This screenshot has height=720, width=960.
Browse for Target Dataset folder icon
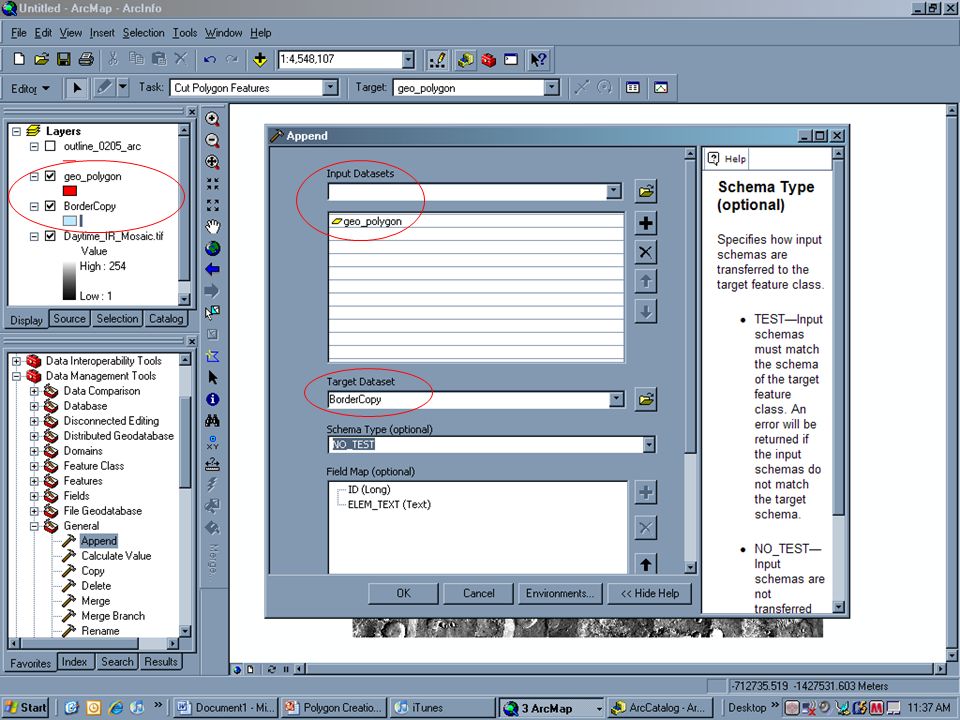point(646,400)
